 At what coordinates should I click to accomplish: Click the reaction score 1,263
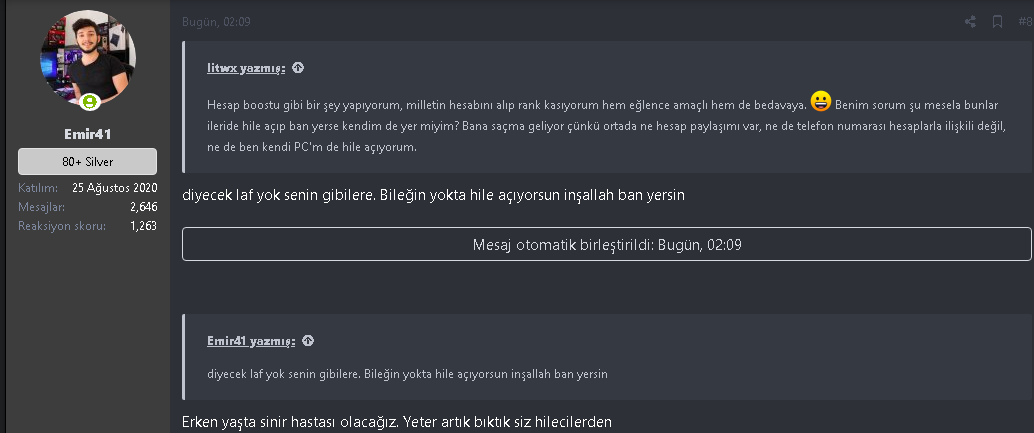(143, 226)
